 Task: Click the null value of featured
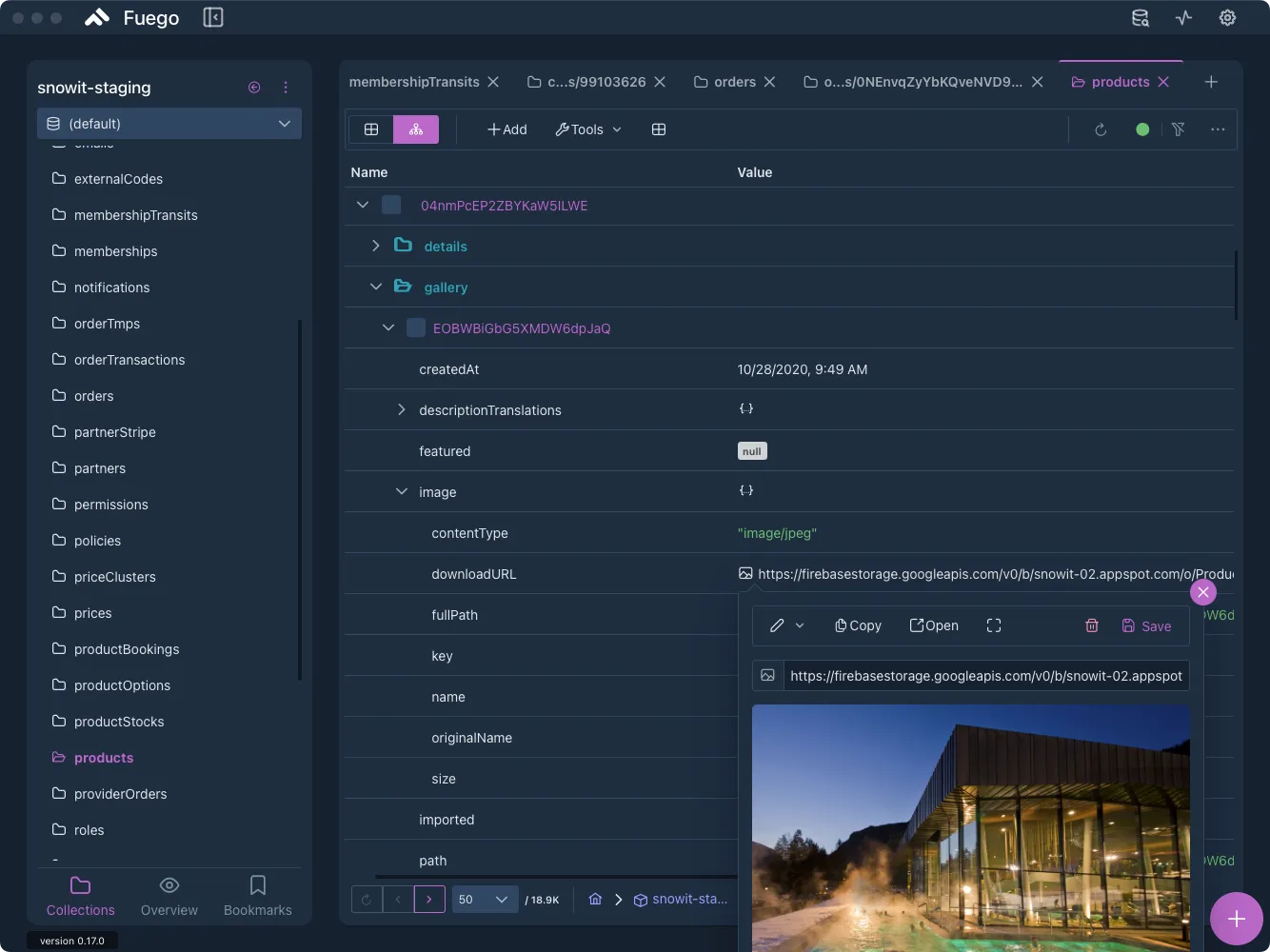click(x=752, y=451)
